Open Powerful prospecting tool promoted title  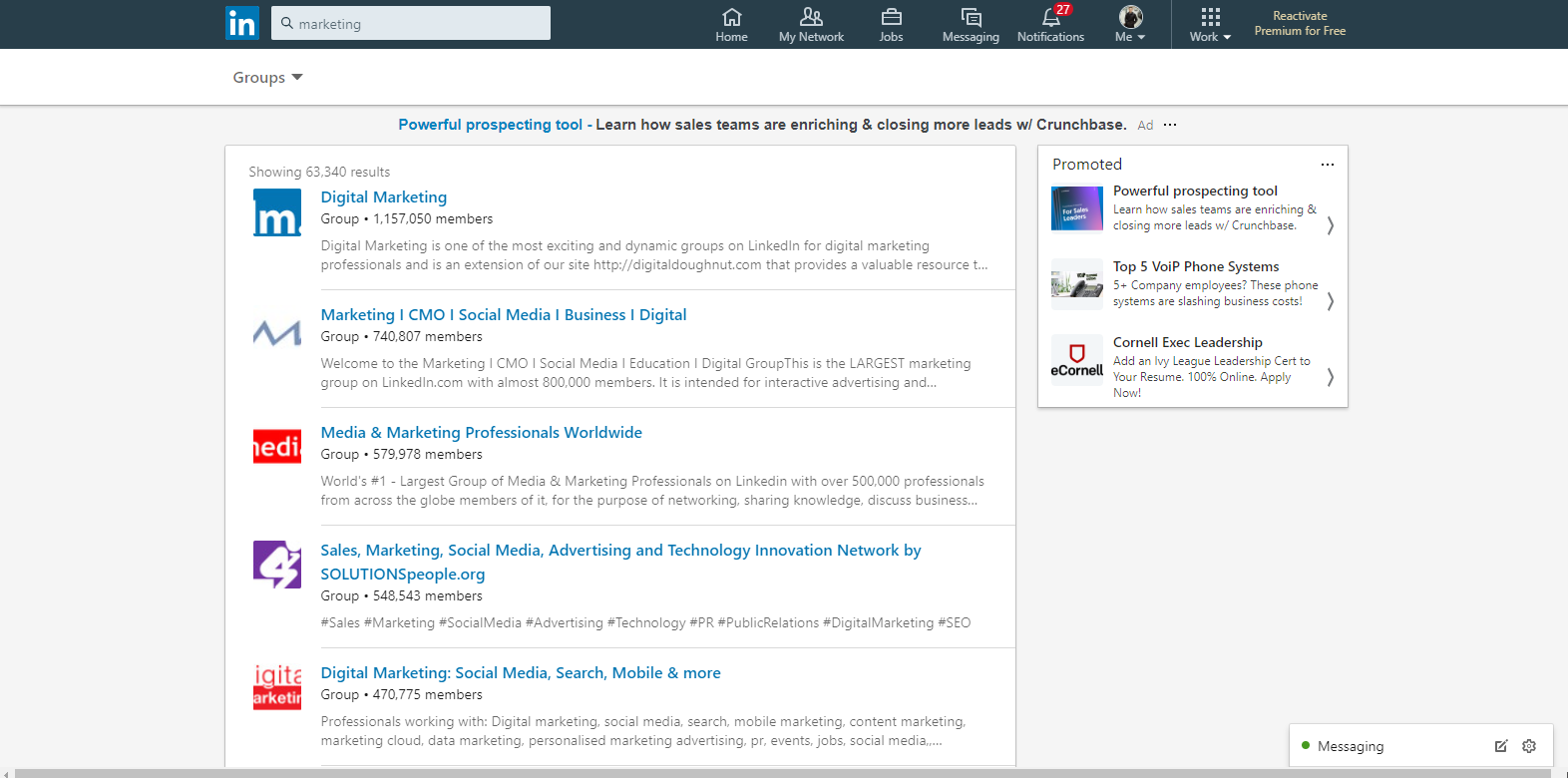point(1195,191)
